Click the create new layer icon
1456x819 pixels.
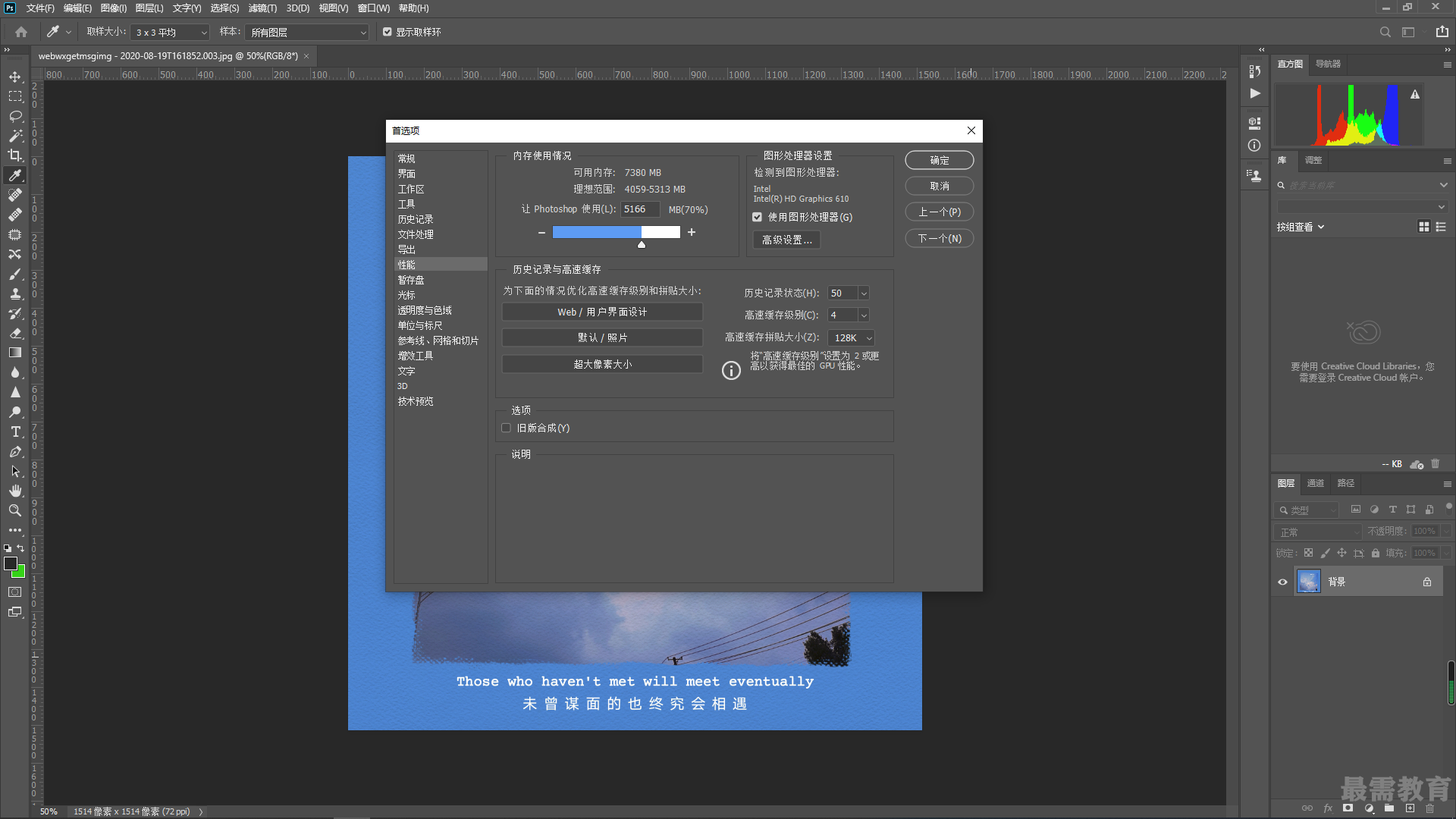click(x=1410, y=808)
